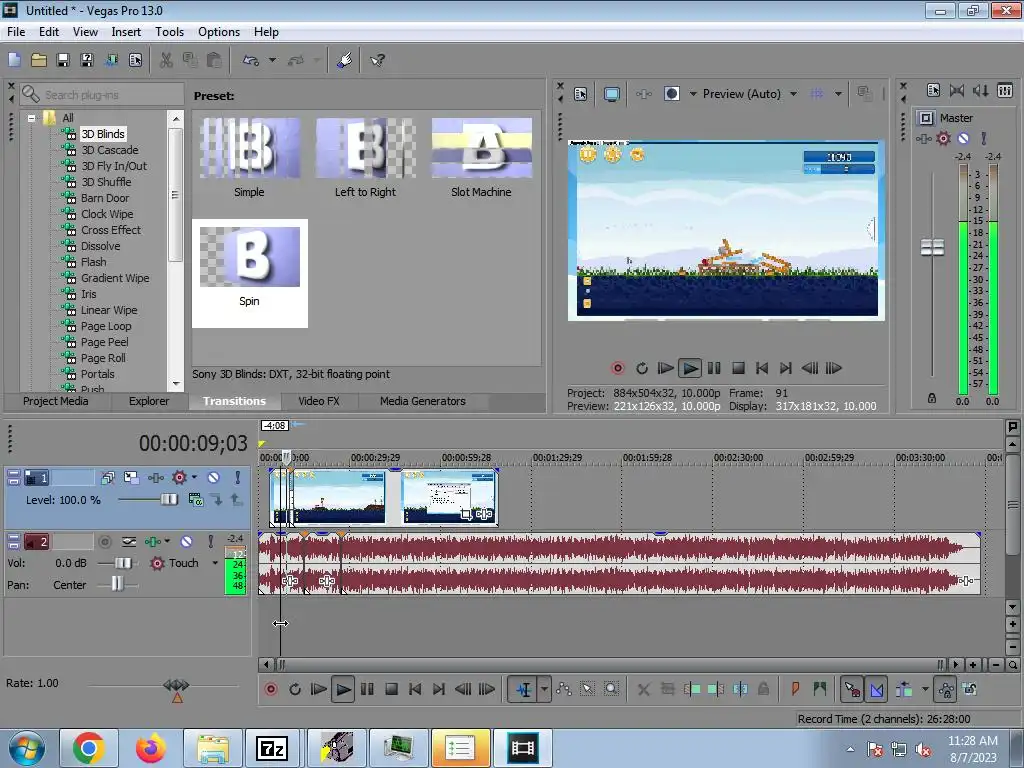The height and width of the screenshot is (768, 1024).
Task: Open the preview Overlays dropdown arrow
Action: [x=838, y=94]
